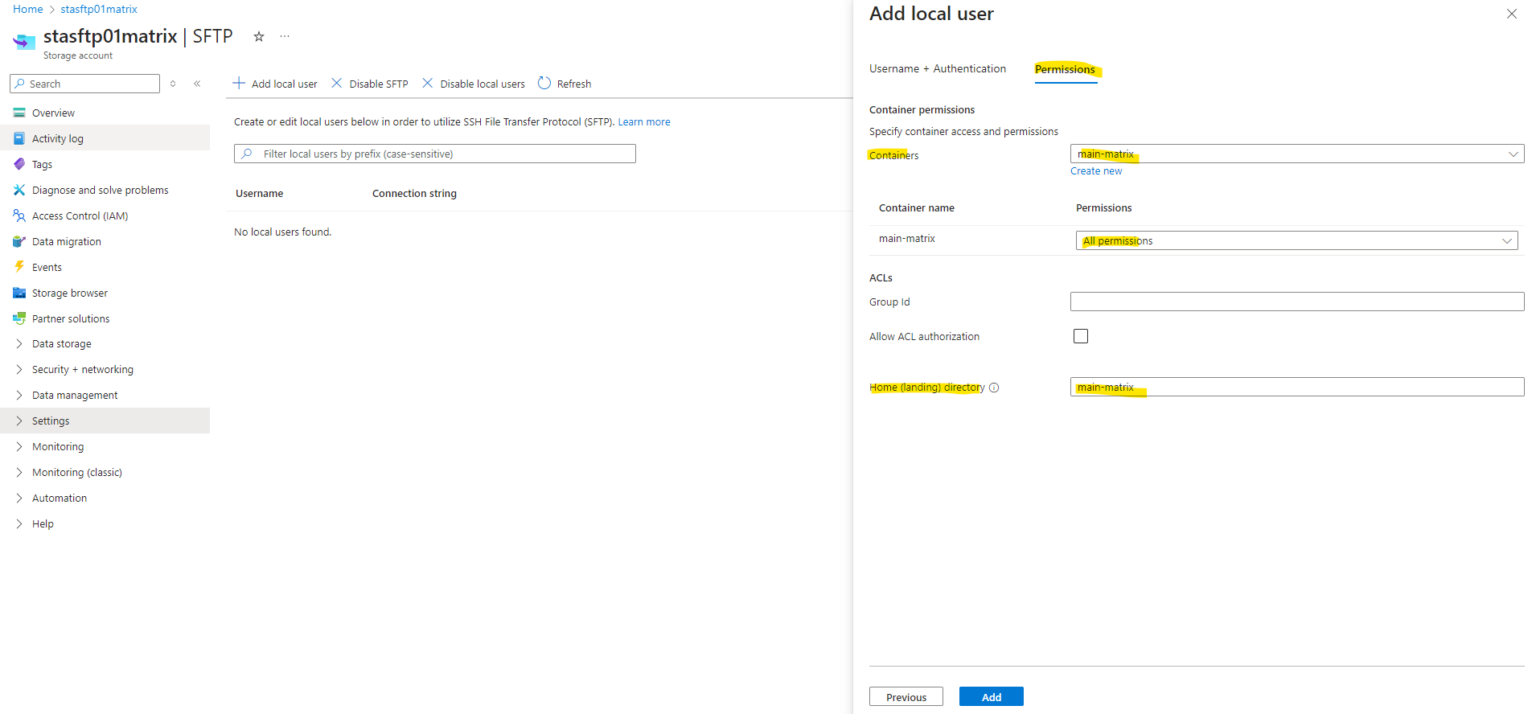Viewport: 1536px width, 714px height.
Task: Open the Data migration blade
Action: pos(67,241)
